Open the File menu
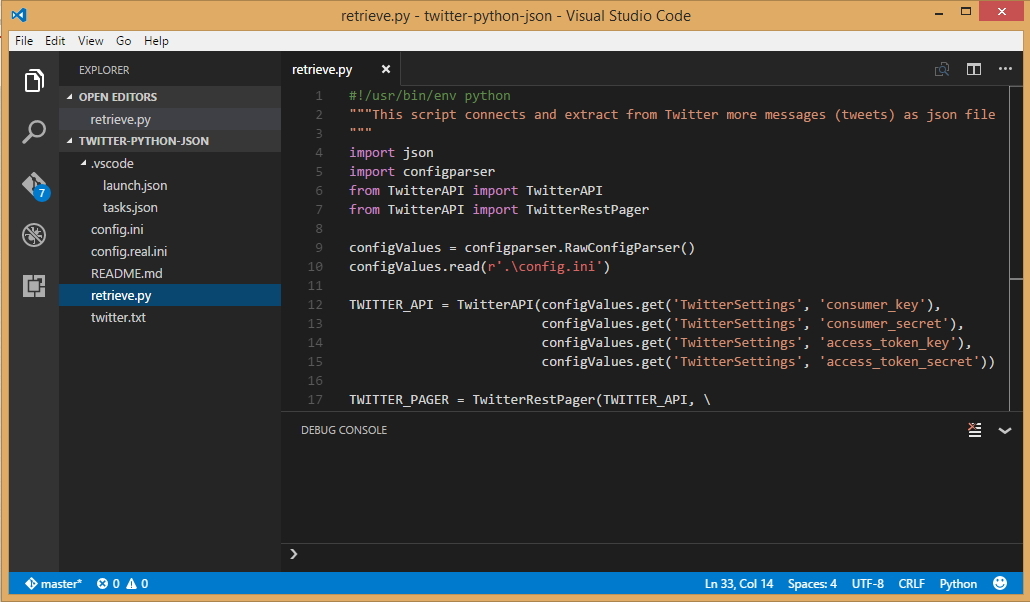This screenshot has height=602, width=1030. click(23, 41)
